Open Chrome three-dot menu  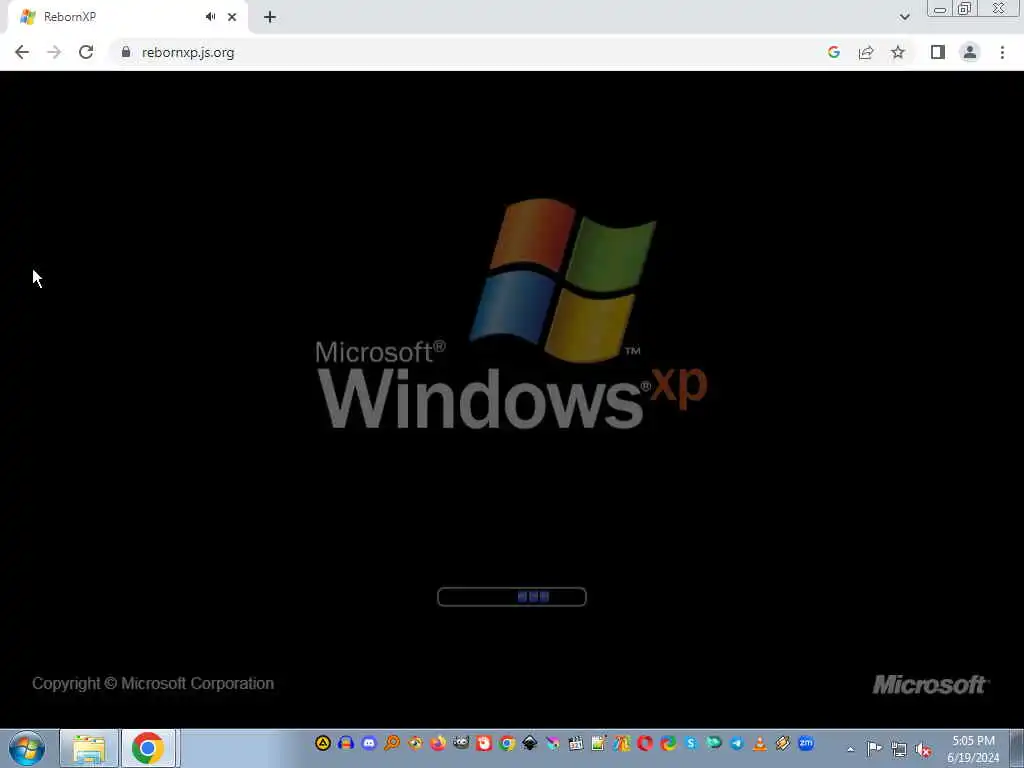coord(1002,52)
